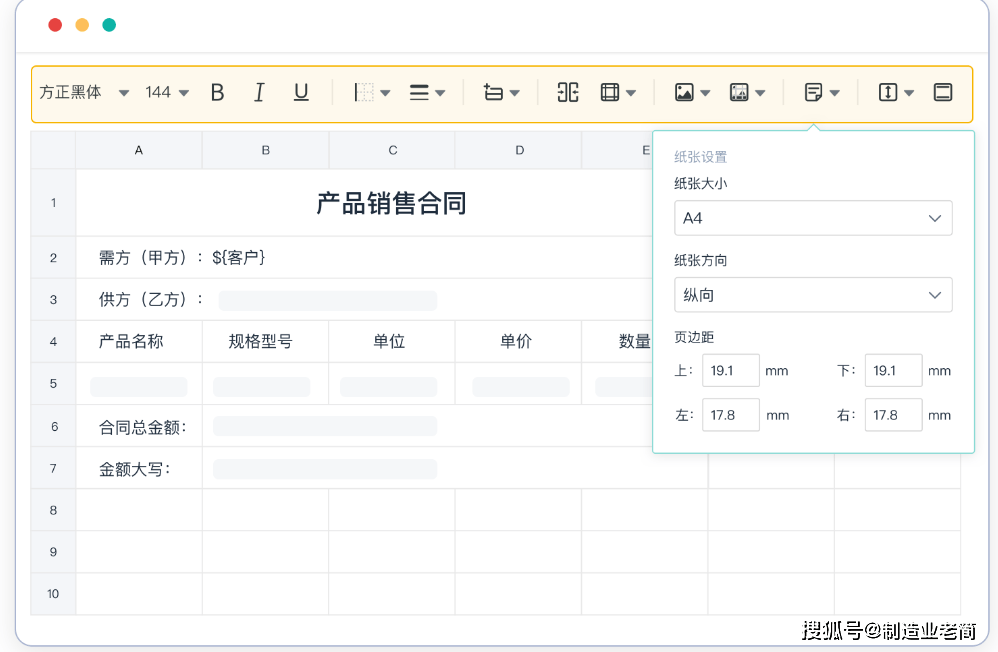
Task: Click the 供方（乙方）： label
Action: [150, 300]
